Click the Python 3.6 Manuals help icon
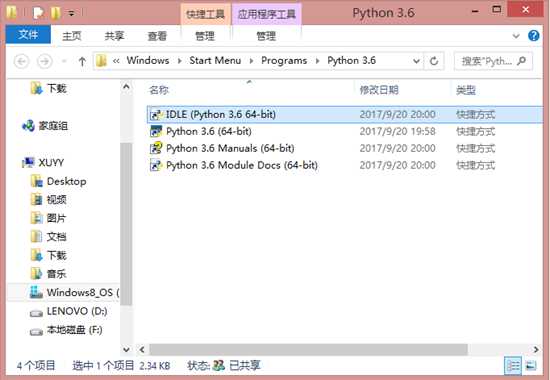The height and width of the screenshot is (380, 550). point(156,148)
